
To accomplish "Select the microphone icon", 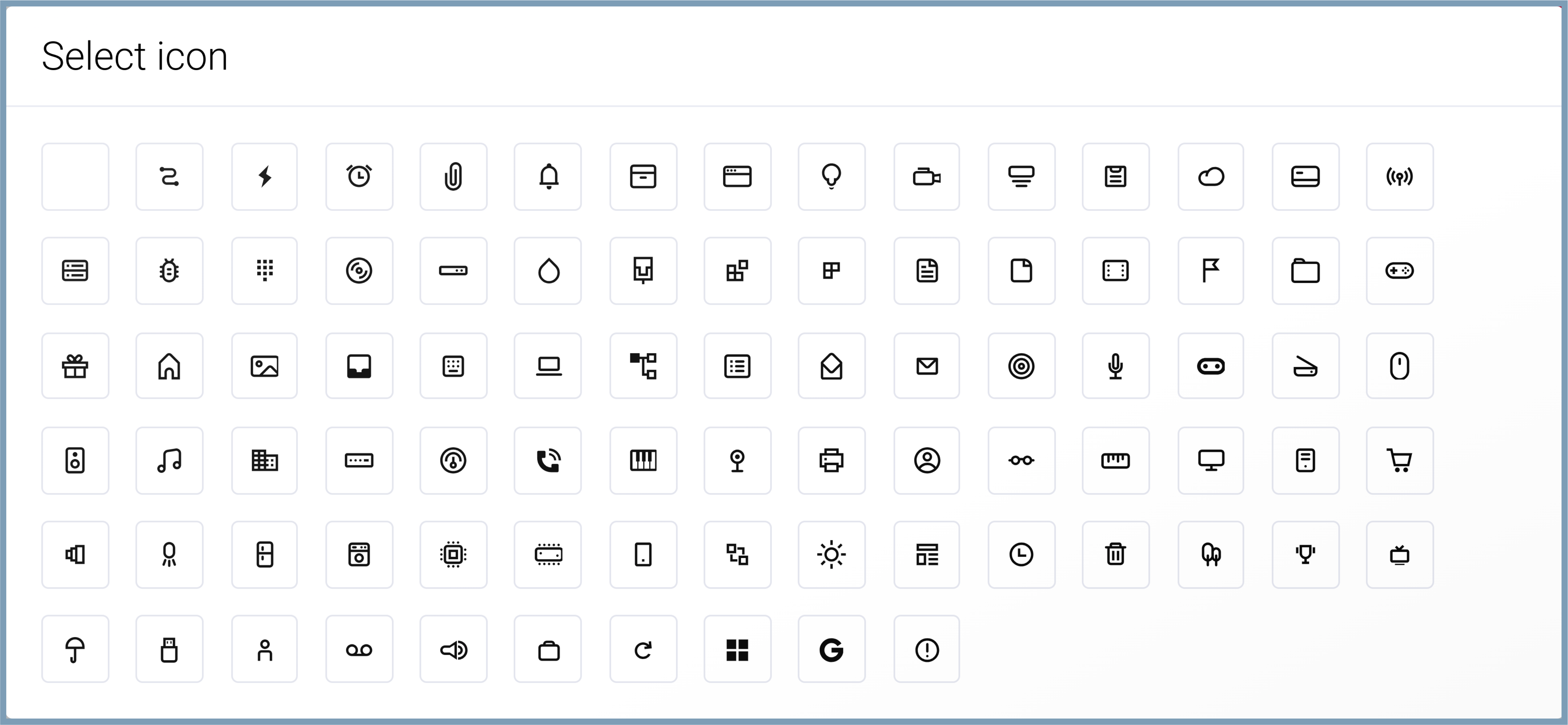I will point(1115,366).
